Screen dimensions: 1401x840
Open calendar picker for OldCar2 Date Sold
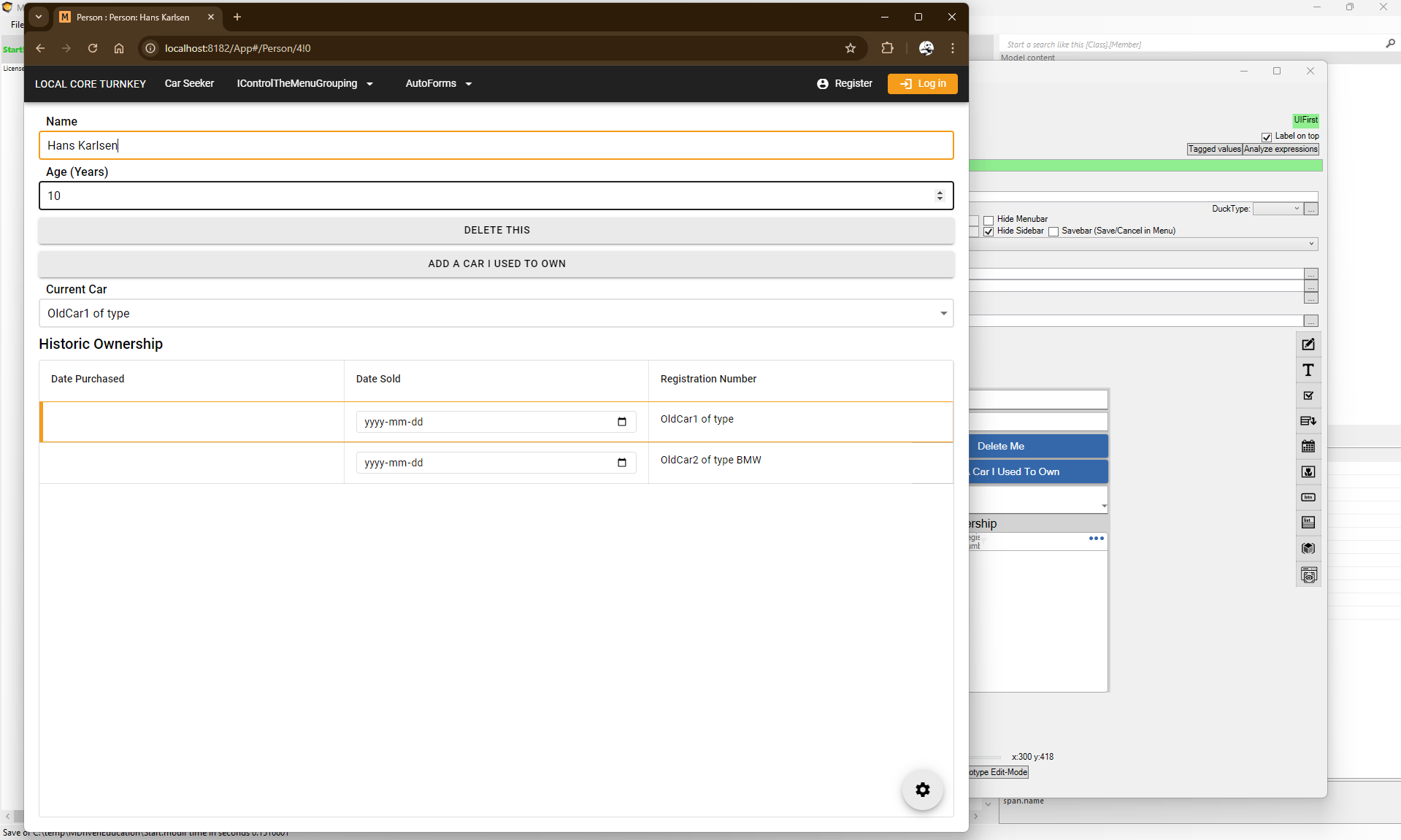coord(621,463)
